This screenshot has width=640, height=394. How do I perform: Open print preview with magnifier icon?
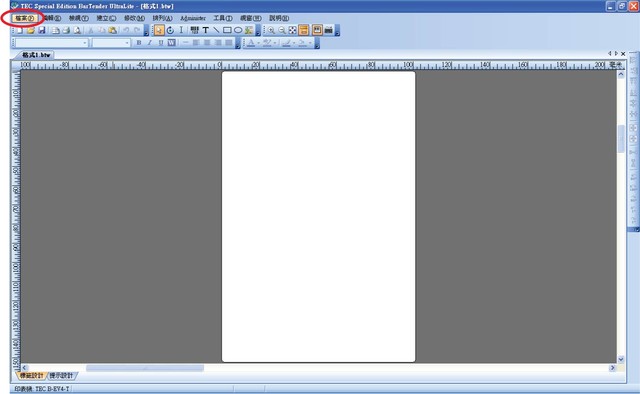pos(77,30)
